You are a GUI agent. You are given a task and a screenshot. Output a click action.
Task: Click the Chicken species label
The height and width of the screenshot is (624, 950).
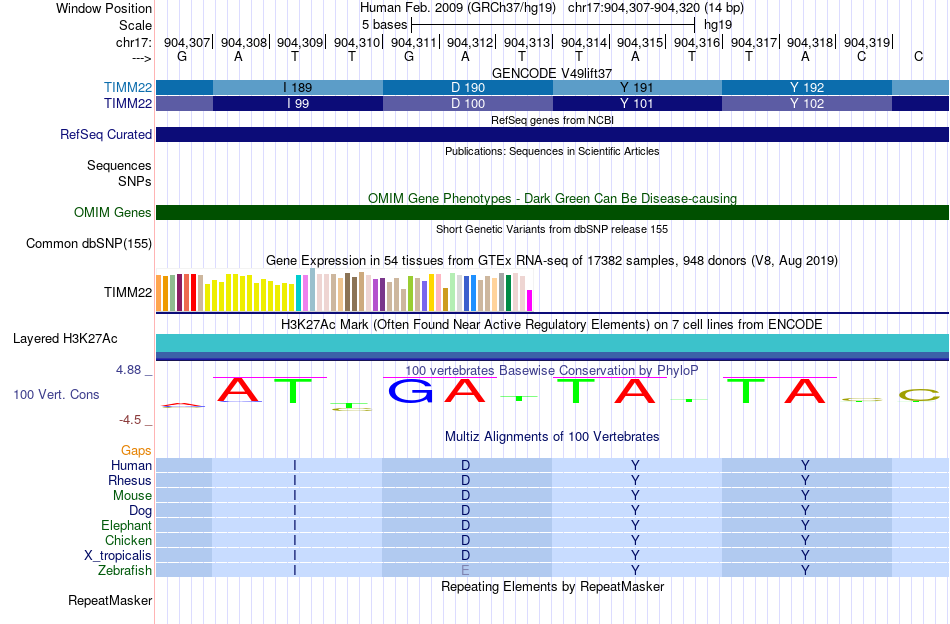[x=128, y=540]
